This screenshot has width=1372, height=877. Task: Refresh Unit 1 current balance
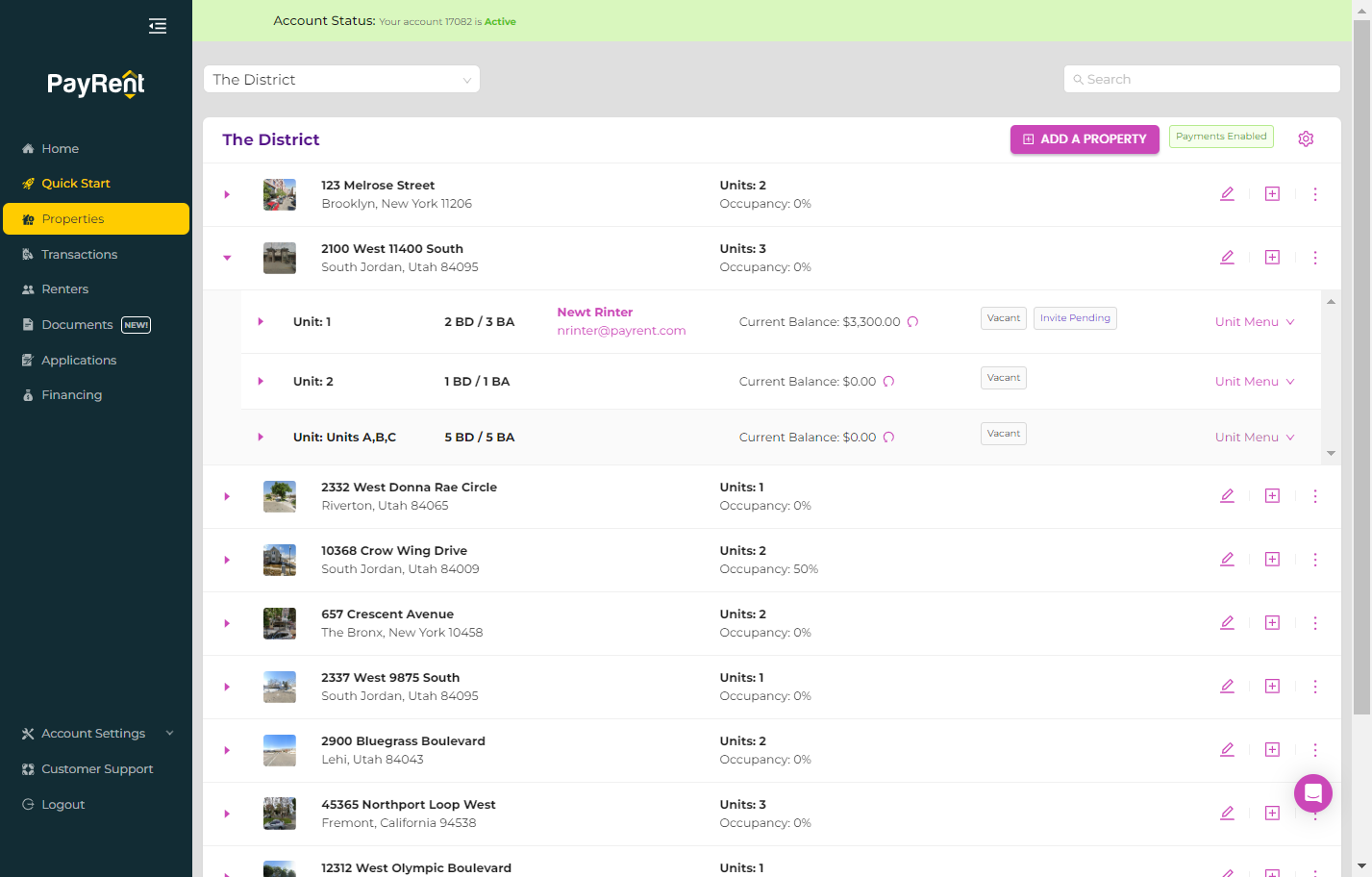pyautogui.click(x=913, y=322)
